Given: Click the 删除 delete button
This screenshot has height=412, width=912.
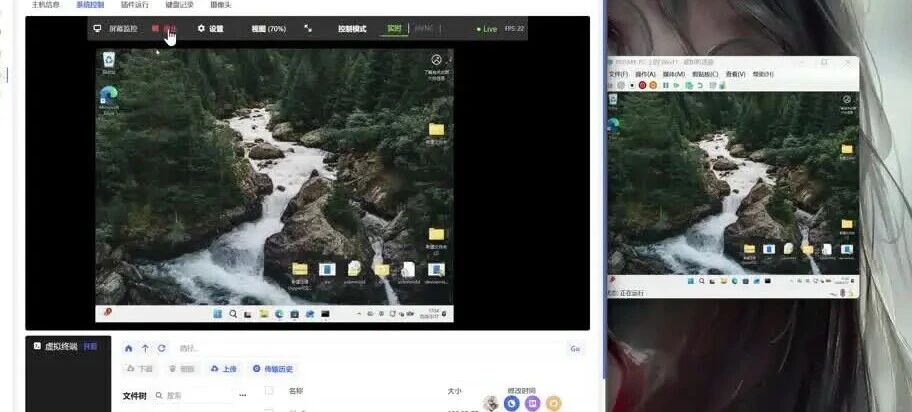Looking at the screenshot, I should coord(181,369).
